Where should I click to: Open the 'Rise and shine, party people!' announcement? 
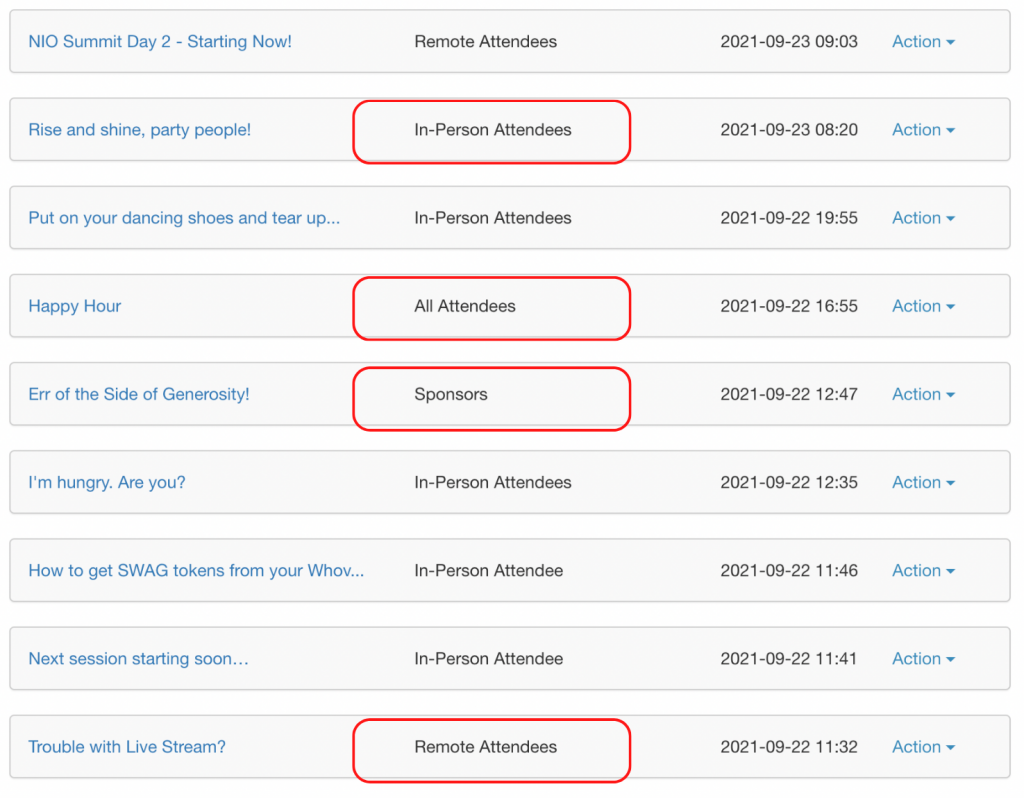pos(139,130)
